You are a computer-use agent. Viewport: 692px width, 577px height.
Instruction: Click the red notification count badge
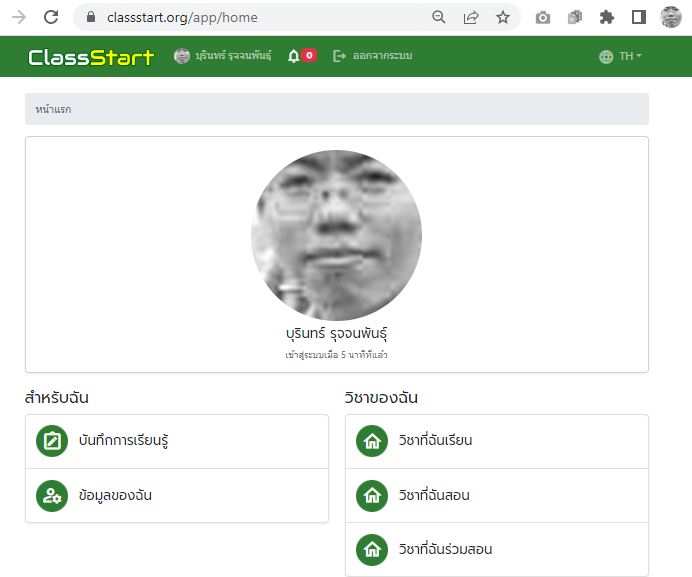(x=309, y=55)
